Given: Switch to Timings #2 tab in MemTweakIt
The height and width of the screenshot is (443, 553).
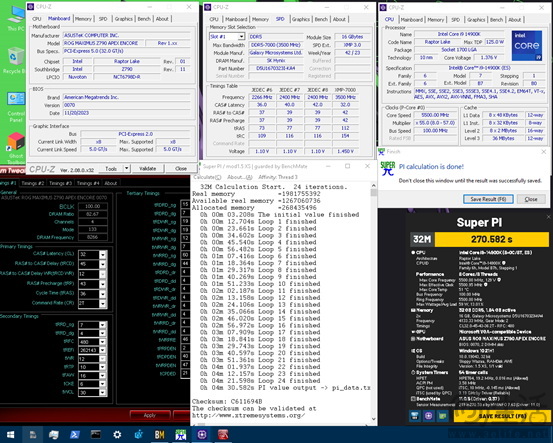Looking at the screenshot, I should tap(32, 183).
